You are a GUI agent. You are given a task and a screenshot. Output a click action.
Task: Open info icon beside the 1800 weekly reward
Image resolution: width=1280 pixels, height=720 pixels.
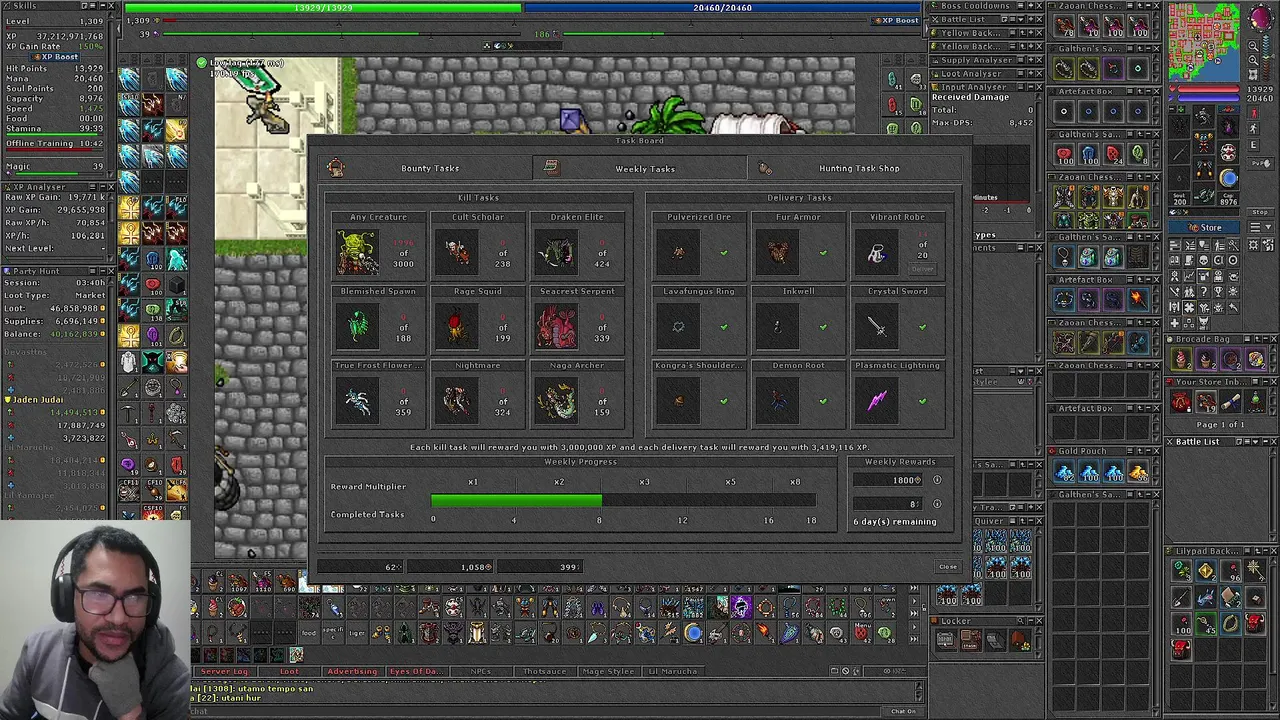(937, 480)
